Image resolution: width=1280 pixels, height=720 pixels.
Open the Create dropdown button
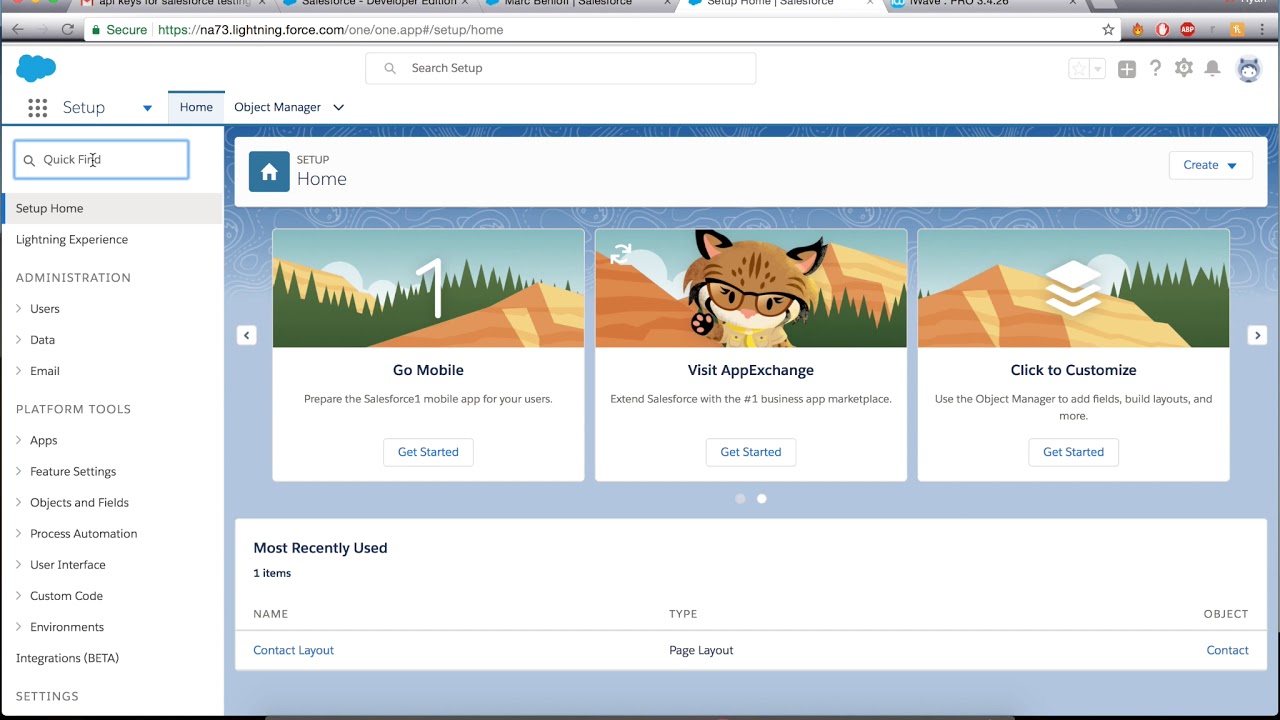pos(1210,165)
